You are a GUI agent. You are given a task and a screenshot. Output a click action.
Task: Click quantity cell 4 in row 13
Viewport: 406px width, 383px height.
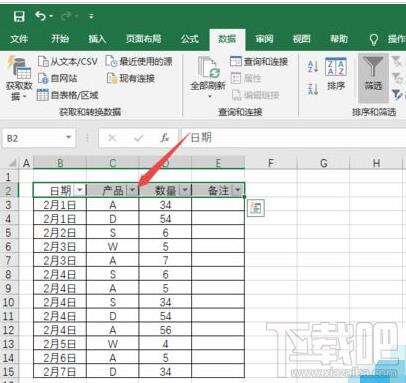[165, 344]
